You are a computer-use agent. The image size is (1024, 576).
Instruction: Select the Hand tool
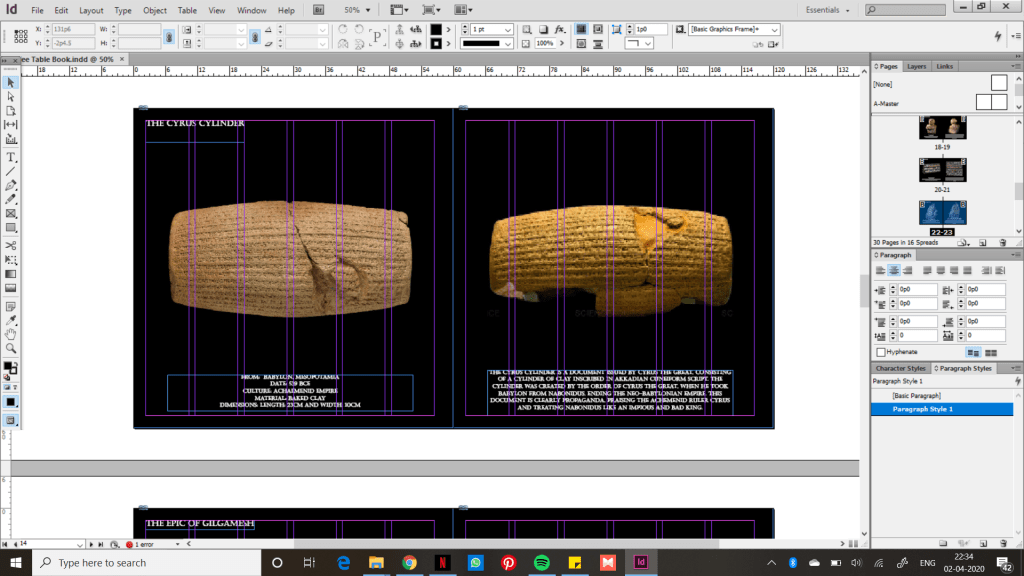click(x=11, y=333)
